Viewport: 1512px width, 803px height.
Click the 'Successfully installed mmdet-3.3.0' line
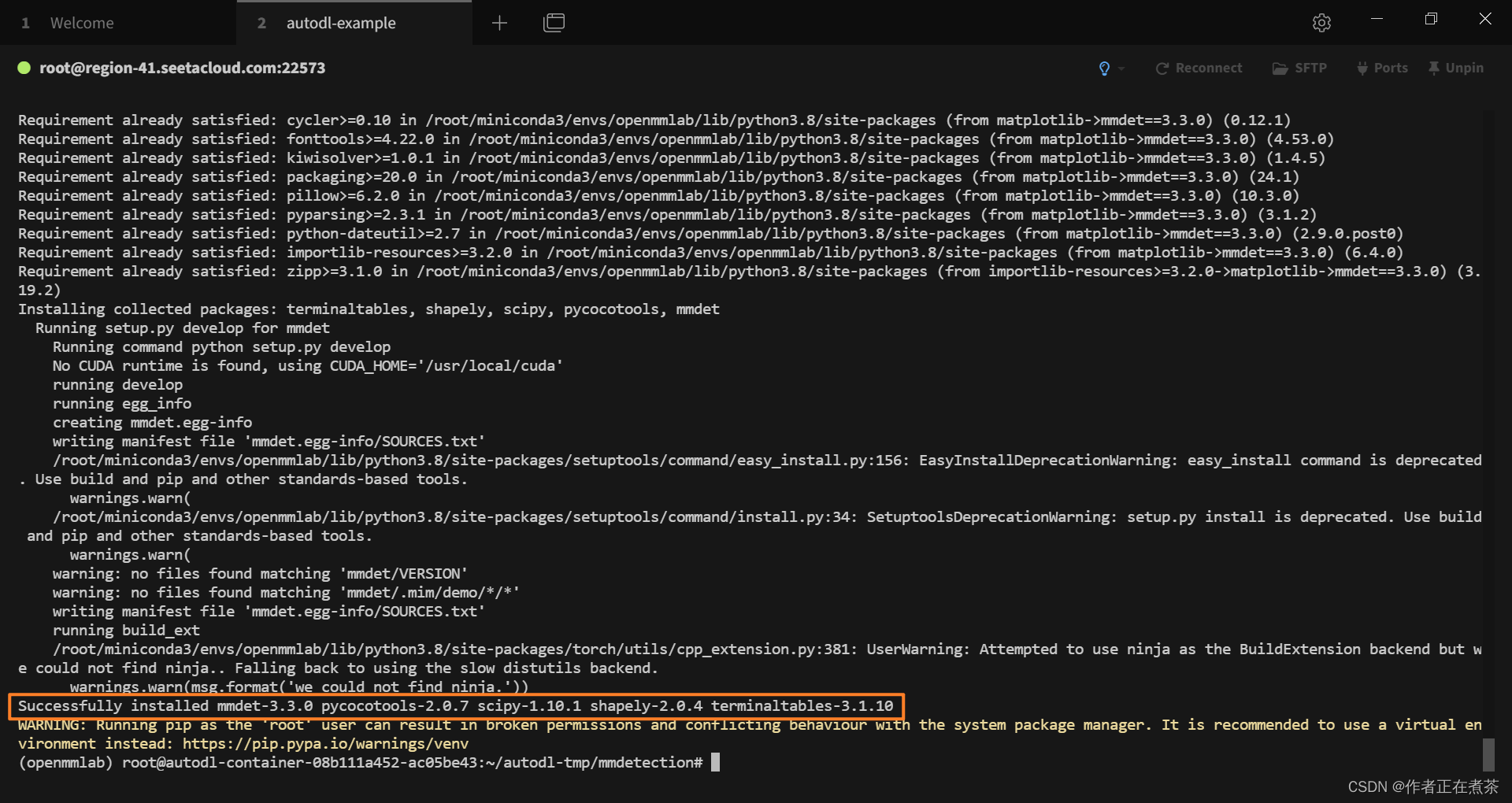pos(456,706)
